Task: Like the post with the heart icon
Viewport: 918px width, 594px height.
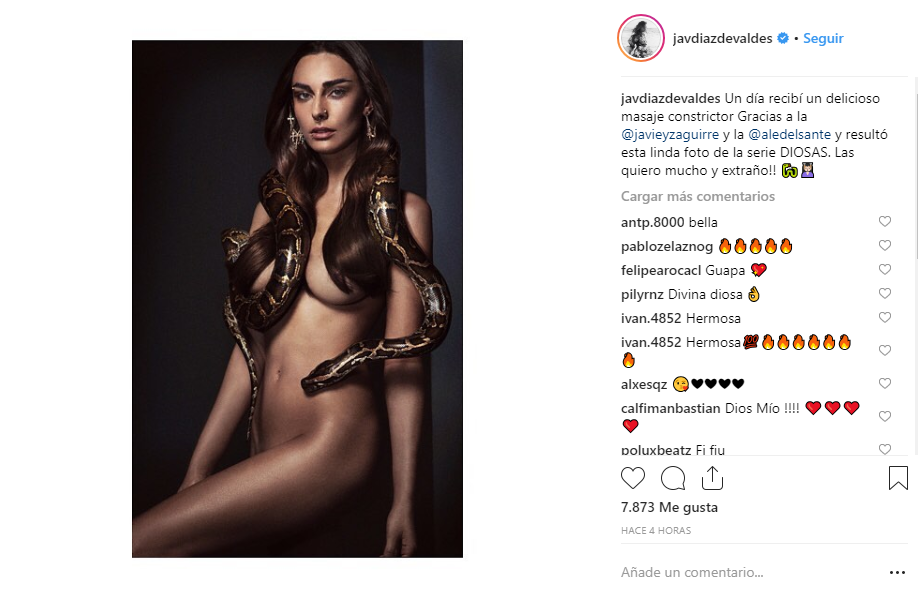Action: tap(633, 478)
